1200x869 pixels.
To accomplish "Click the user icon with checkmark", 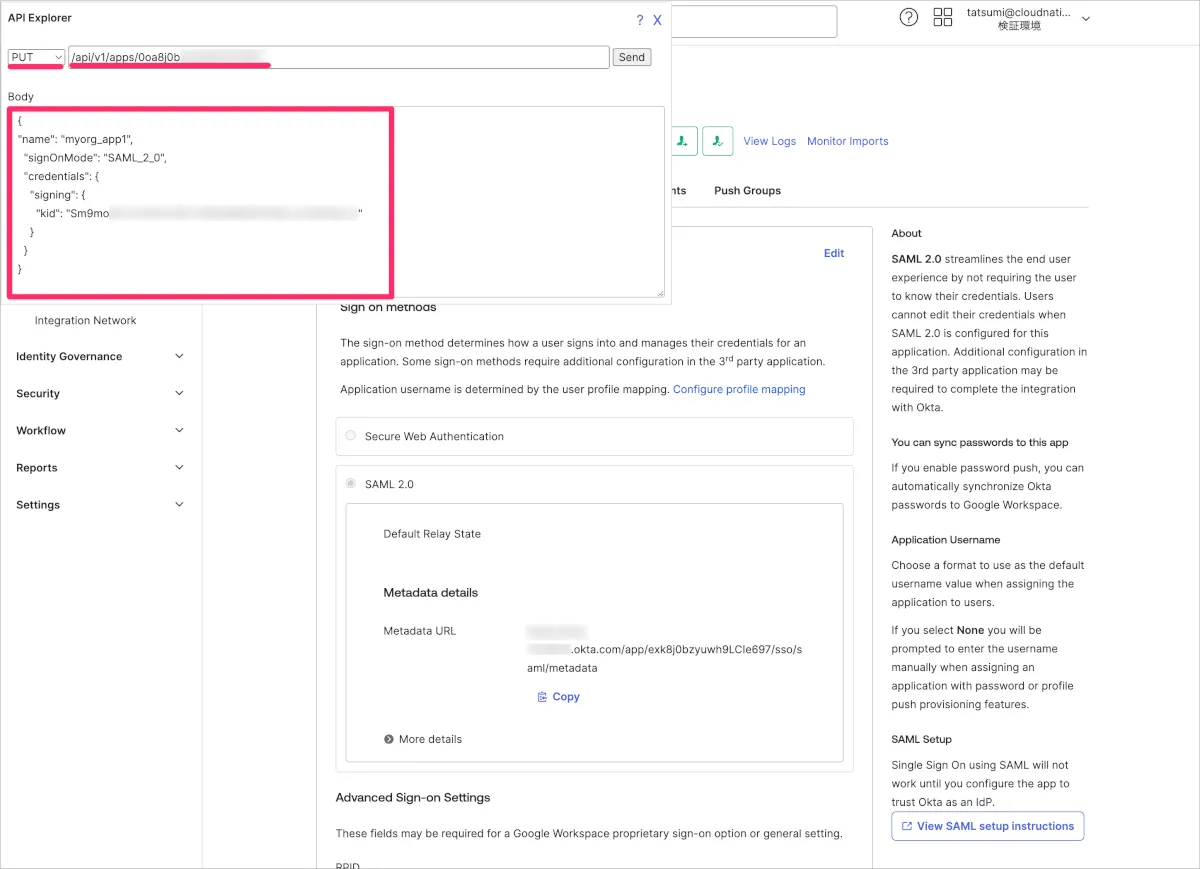I will [x=718, y=141].
